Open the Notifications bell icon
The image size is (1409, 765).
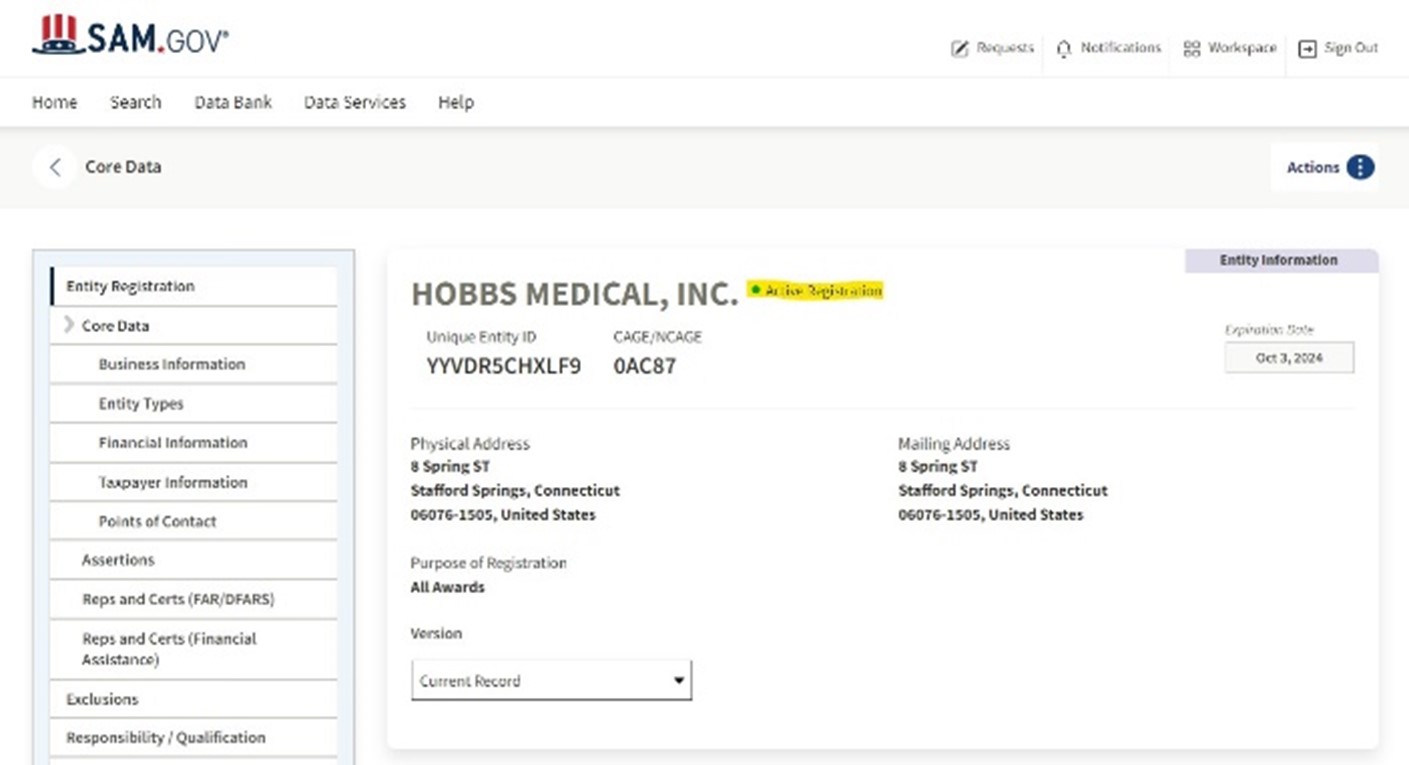tap(1064, 48)
